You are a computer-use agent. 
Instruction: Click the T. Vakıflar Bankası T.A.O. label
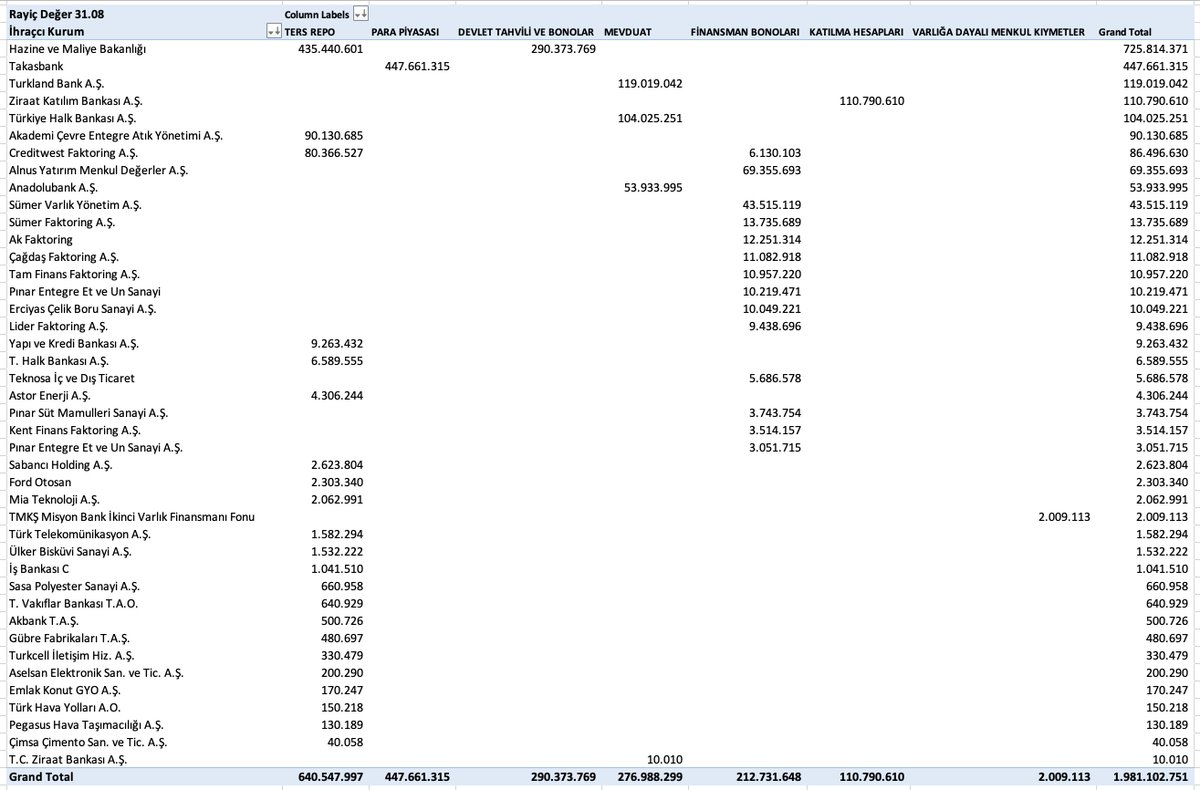73,603
